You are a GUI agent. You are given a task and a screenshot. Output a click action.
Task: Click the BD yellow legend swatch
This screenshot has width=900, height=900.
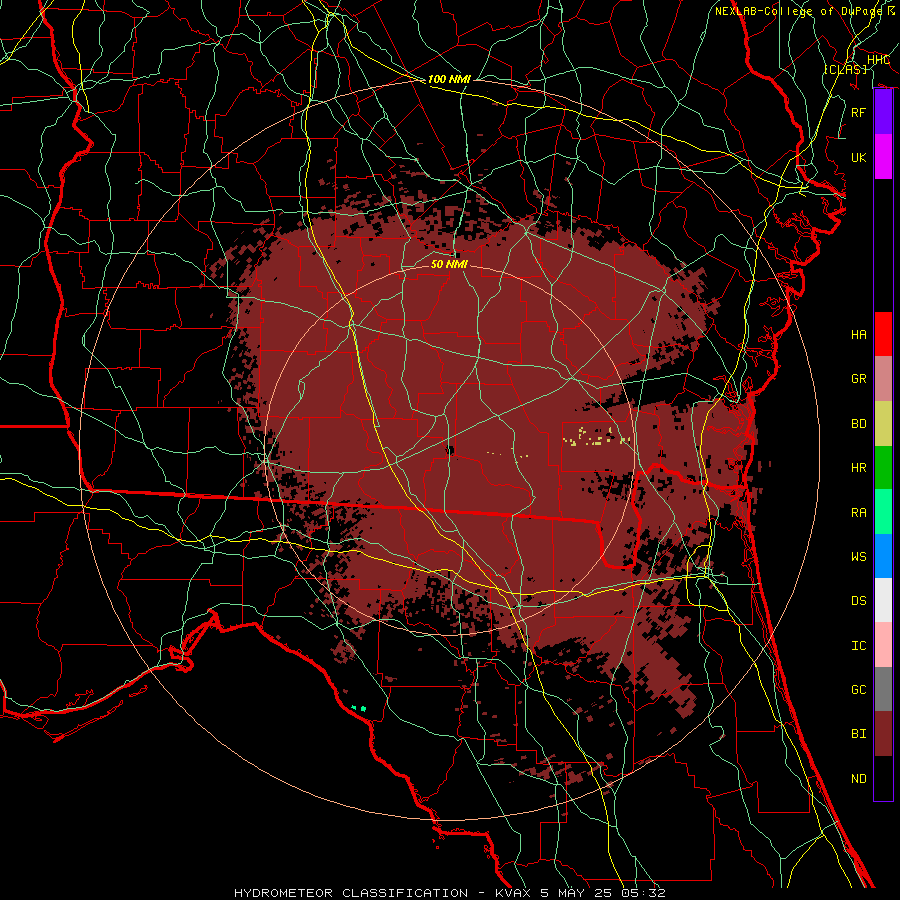883,423
